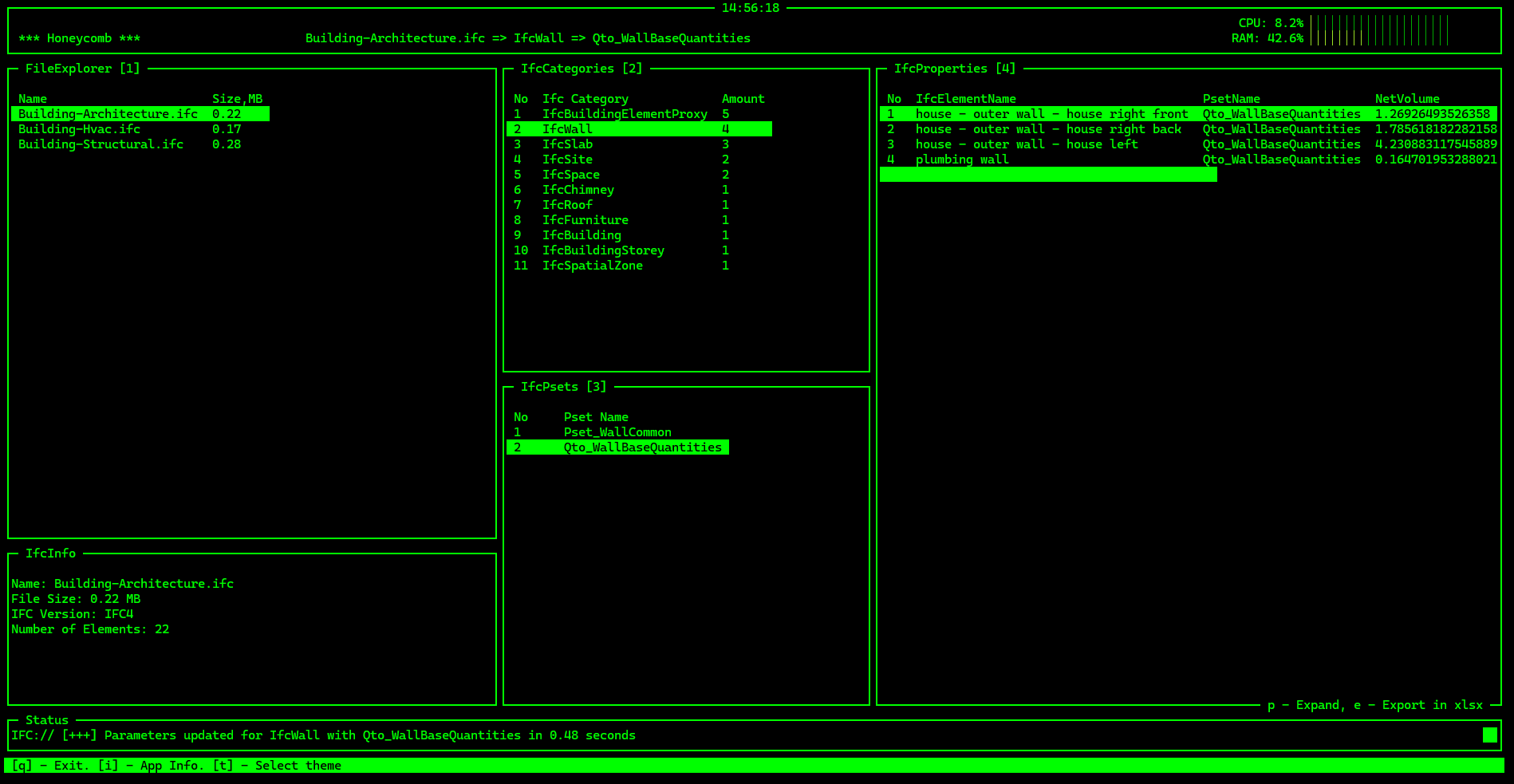Click the IfcPsets [3] panel title
1514x784 pixels.
click(564, 387)
